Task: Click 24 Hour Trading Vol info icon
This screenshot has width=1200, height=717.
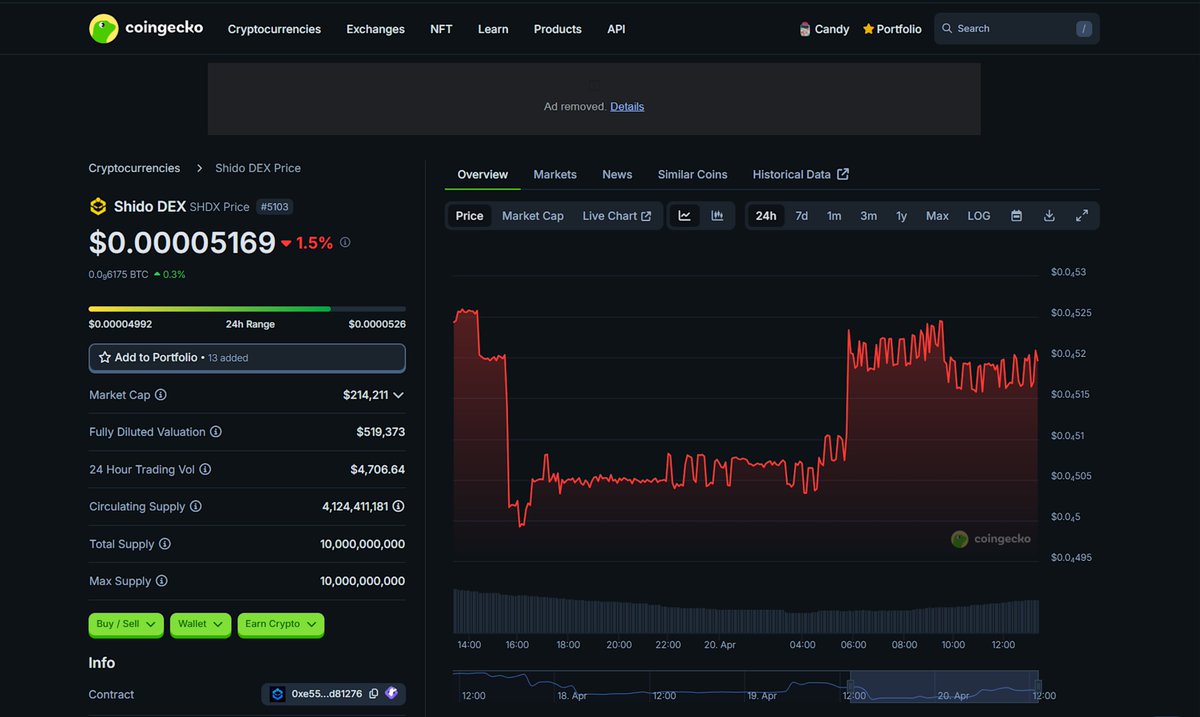Action: pos(205,469)
